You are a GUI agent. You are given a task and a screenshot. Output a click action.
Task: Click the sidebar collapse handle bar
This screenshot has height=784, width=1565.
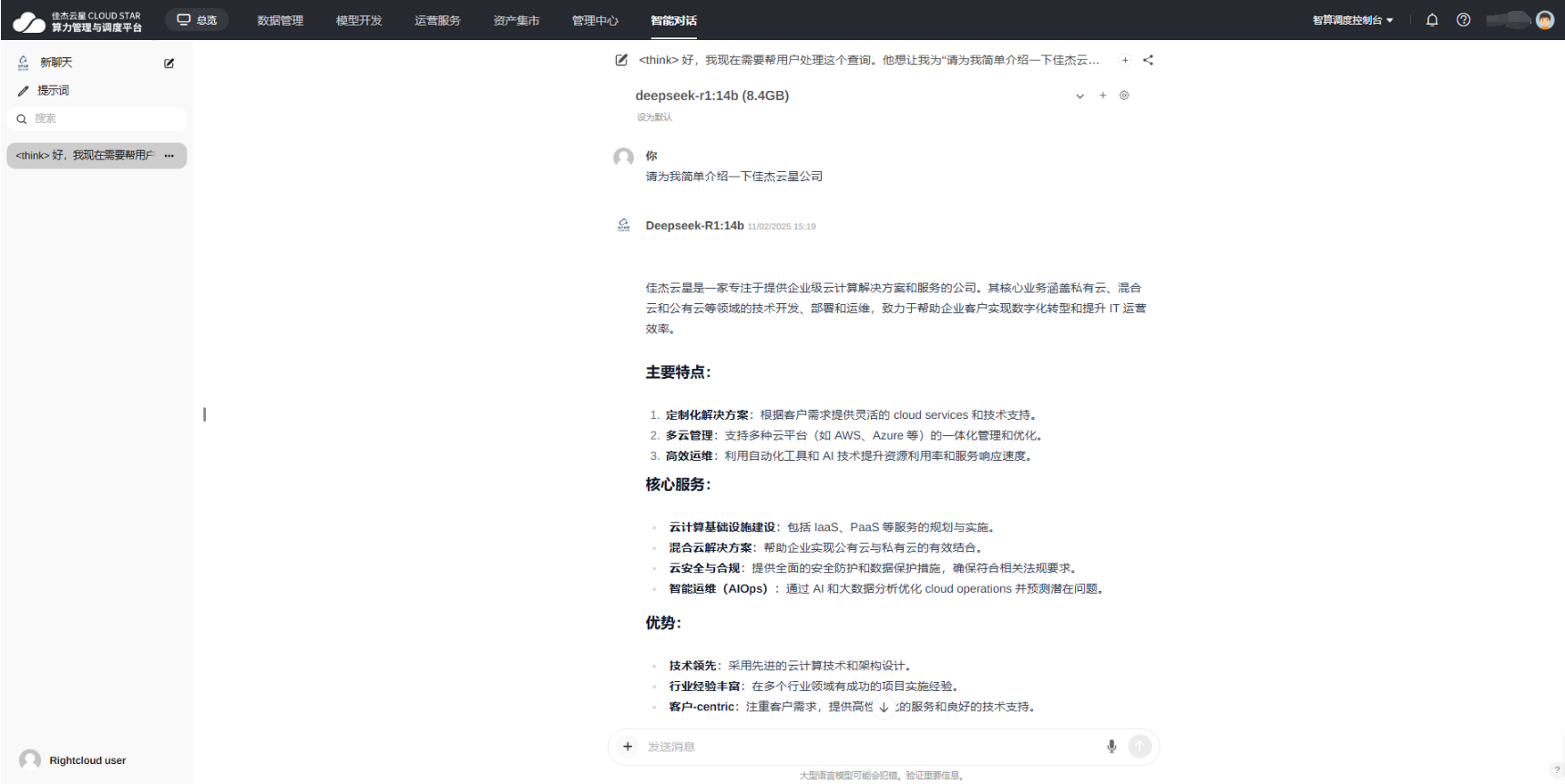(x=204, y=414)
